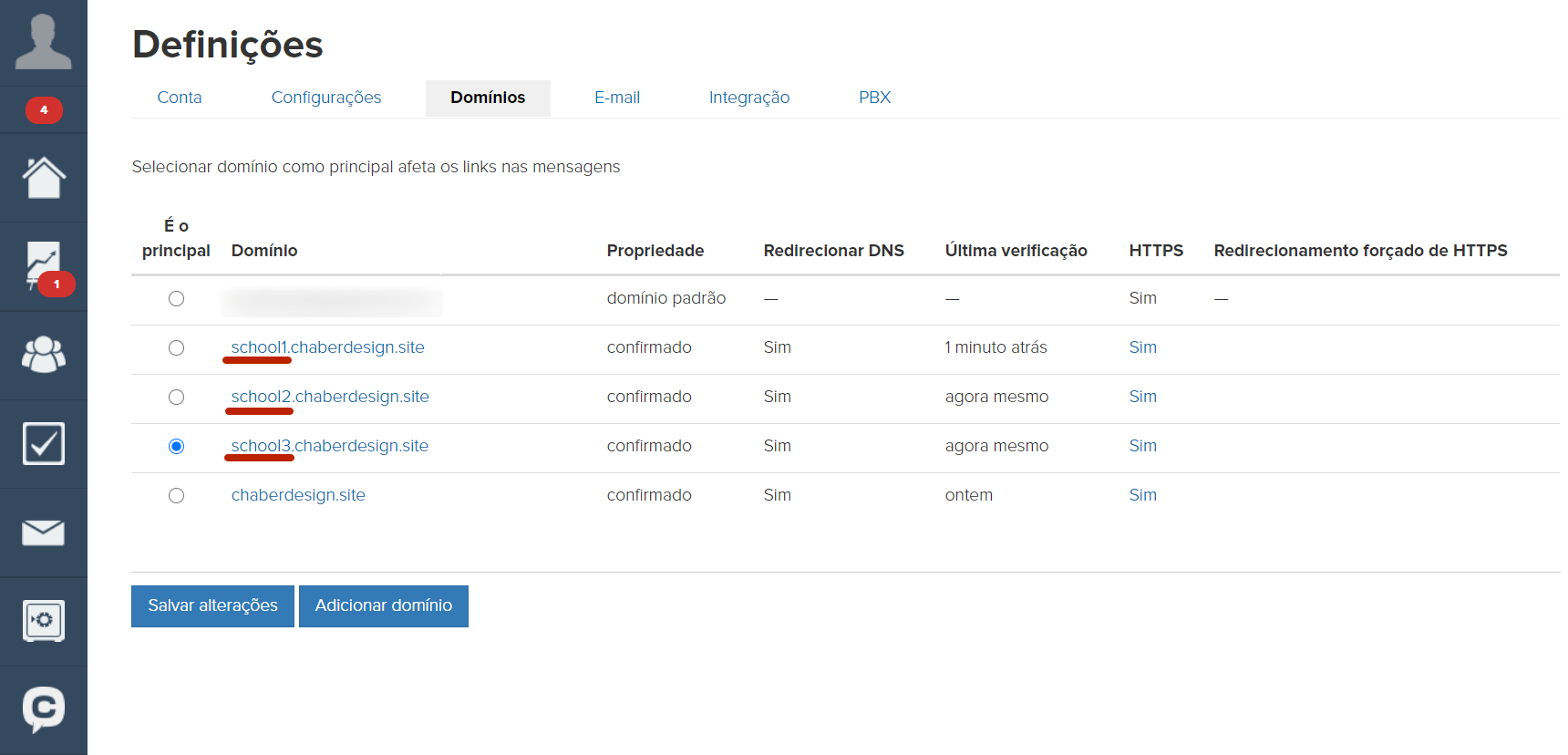The image size is (1568, 755).
Task: Select school2.chaberdesign.site as main domain
Action: coord(177,398)
